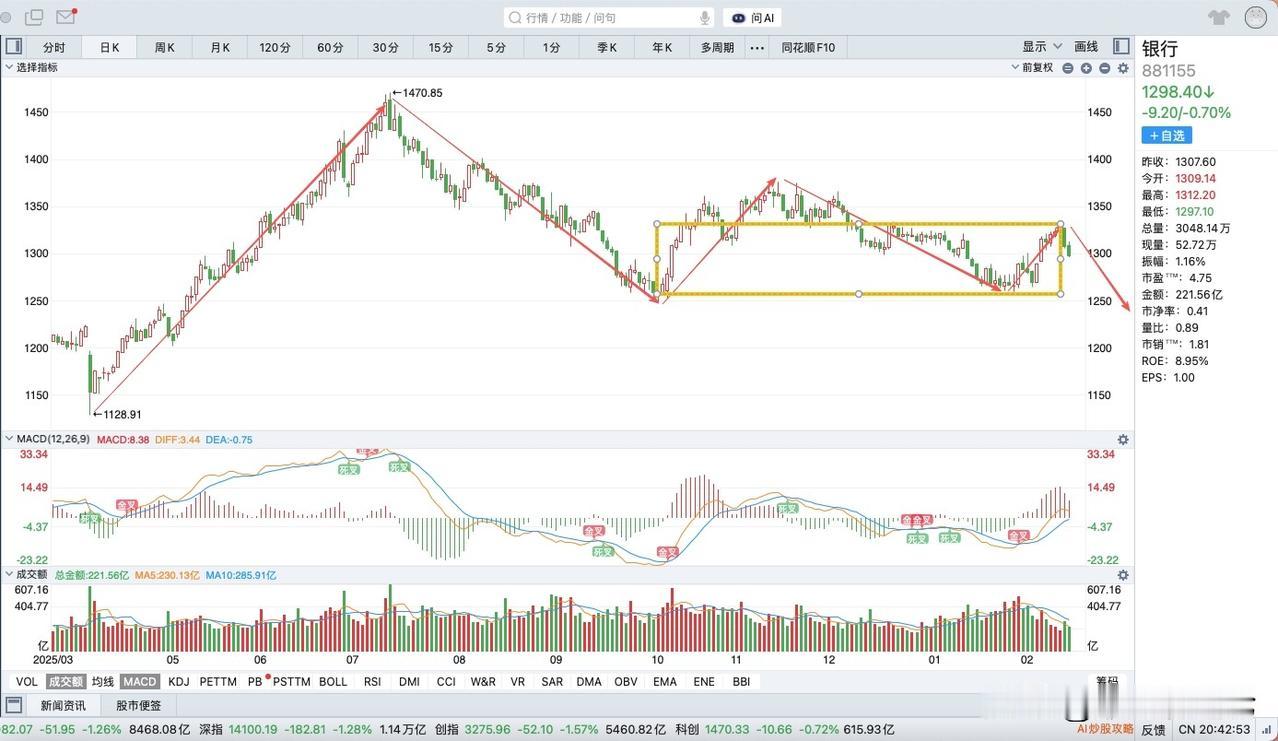Select the DMA indicator
This screenshot has width=1278, height=741.
[589, 682]
